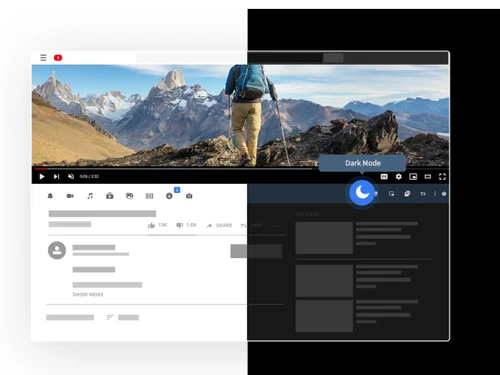Open the three-dot more actions menu

pyautogui.click(x=276, y=226)
